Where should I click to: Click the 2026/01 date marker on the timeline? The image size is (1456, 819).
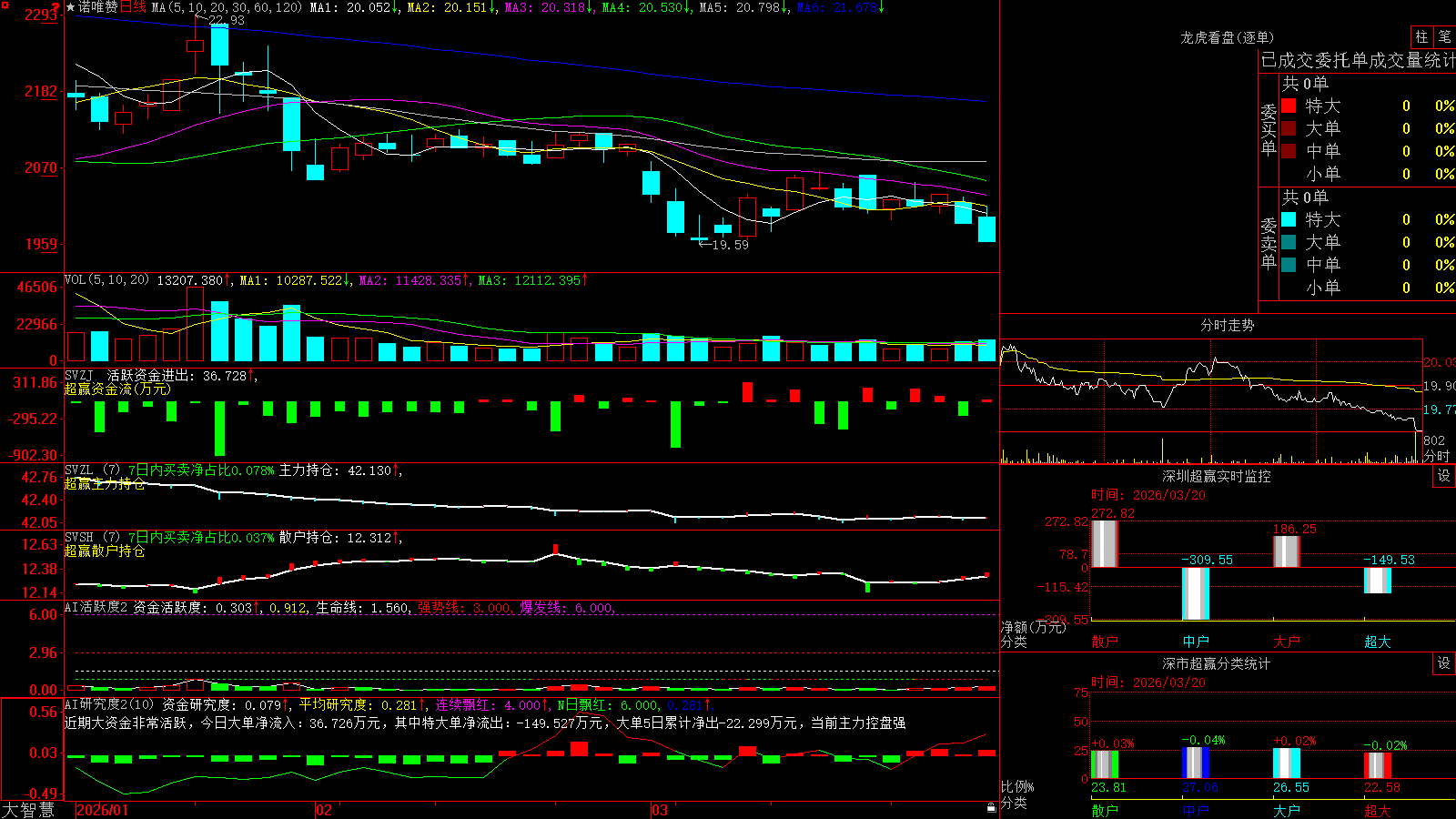tap(103, 810)
